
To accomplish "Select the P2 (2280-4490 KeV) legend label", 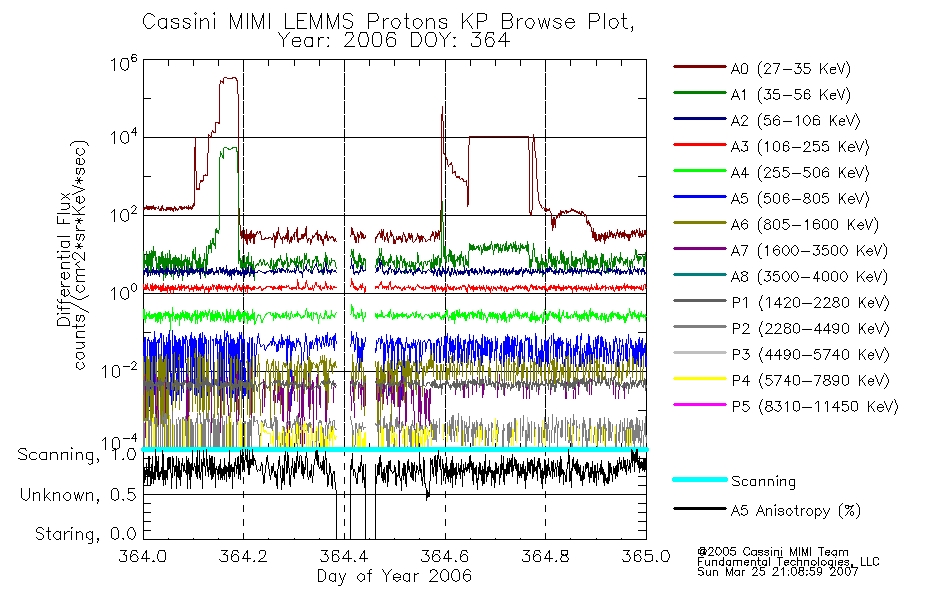I will tap(811, 329).
